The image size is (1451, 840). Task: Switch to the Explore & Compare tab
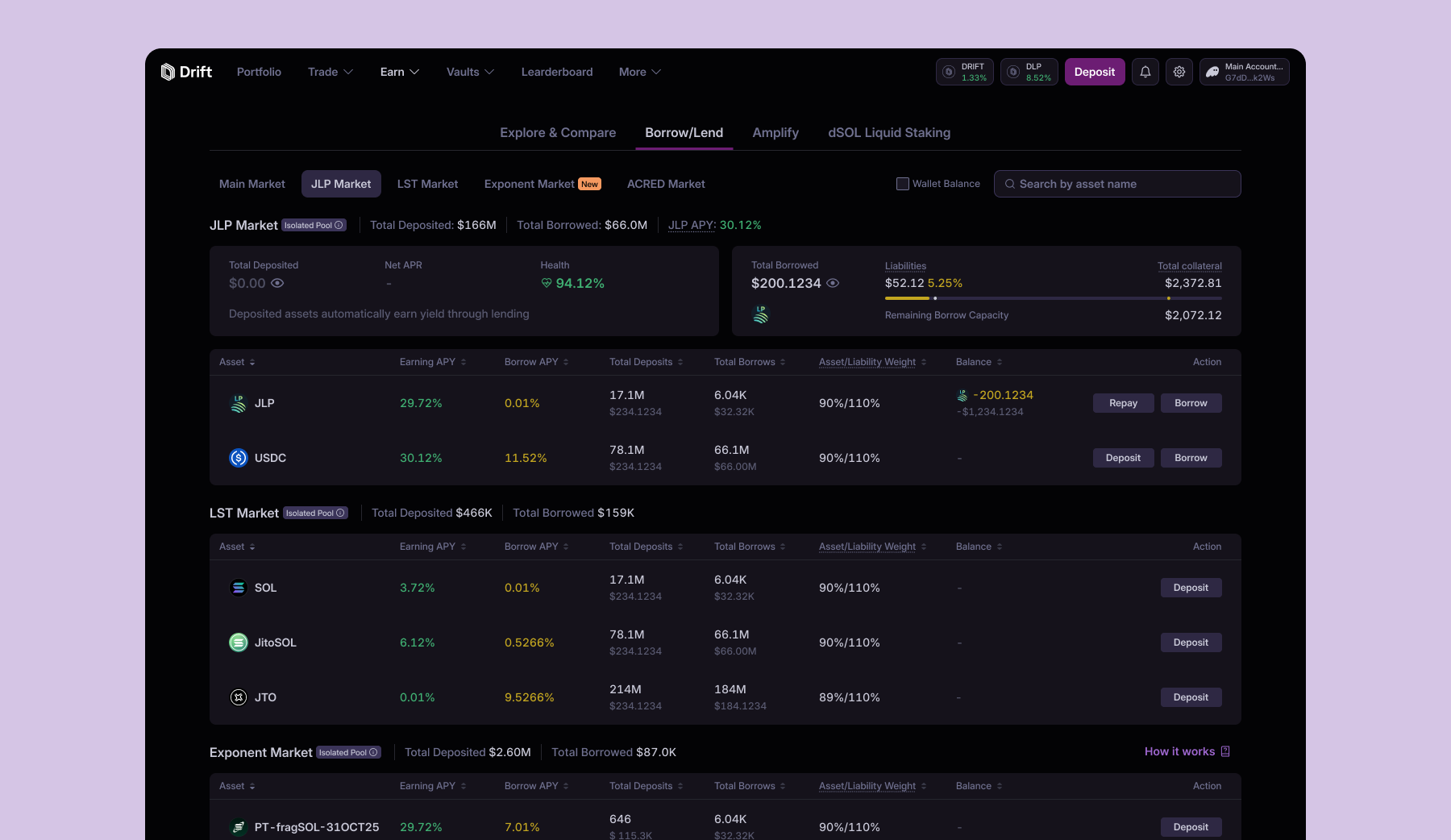point(558,133)
